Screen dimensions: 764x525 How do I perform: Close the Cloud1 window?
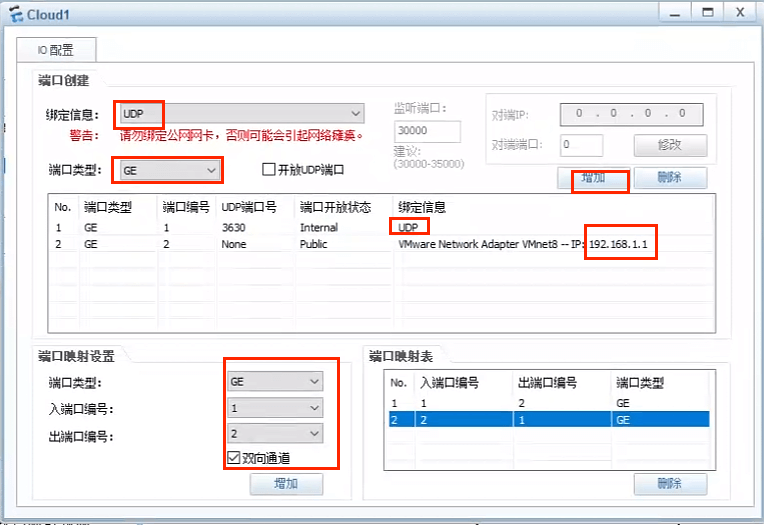tap(740, 13)
